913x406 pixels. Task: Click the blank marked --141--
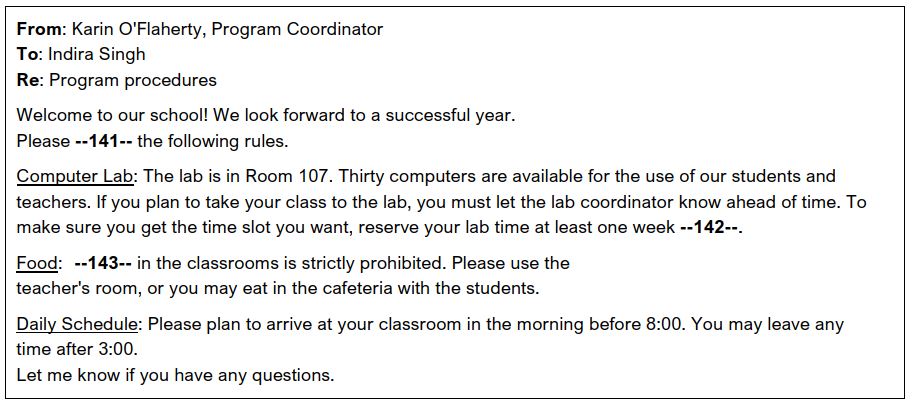(x=104, y=141)
